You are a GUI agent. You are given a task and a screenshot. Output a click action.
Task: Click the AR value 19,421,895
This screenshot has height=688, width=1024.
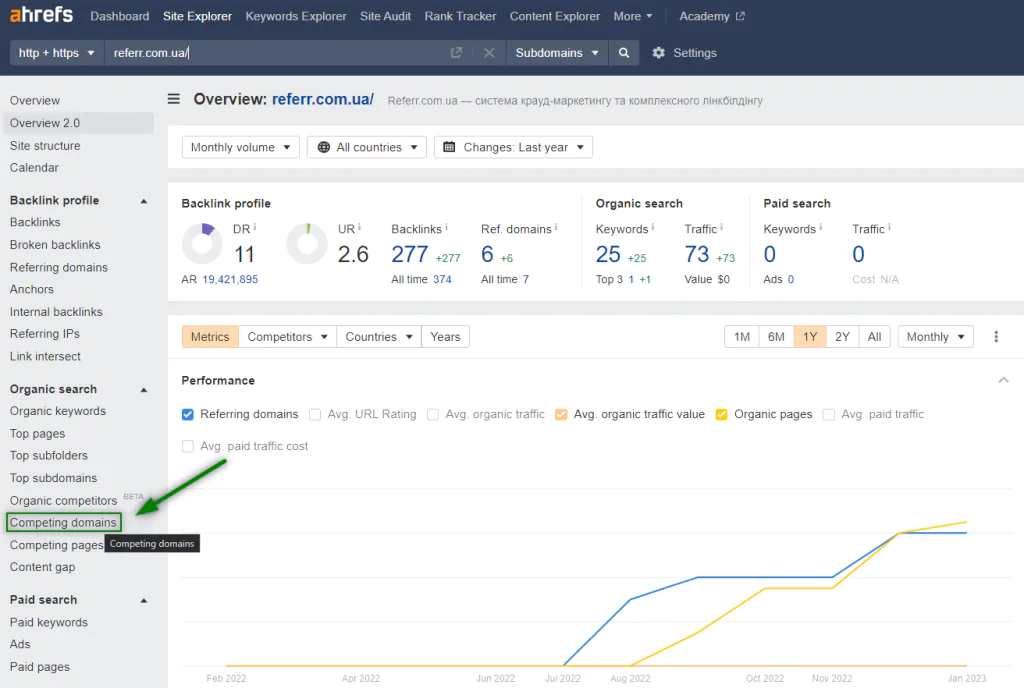coord(230,279)
